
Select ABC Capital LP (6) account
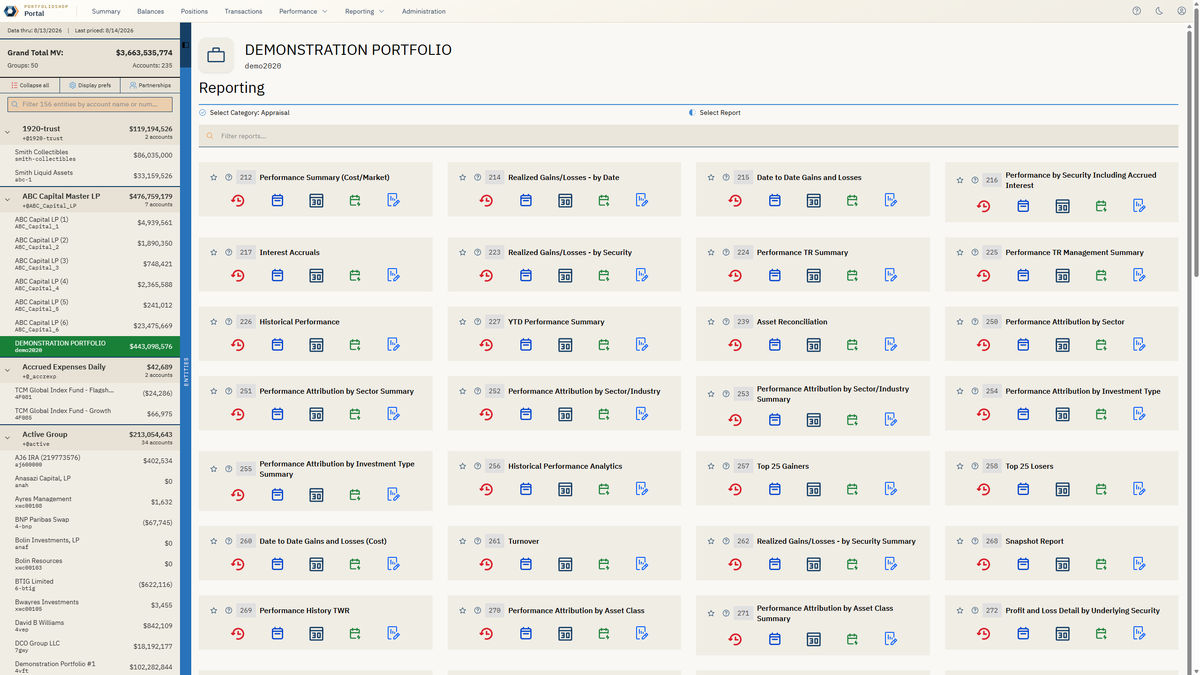90,326
